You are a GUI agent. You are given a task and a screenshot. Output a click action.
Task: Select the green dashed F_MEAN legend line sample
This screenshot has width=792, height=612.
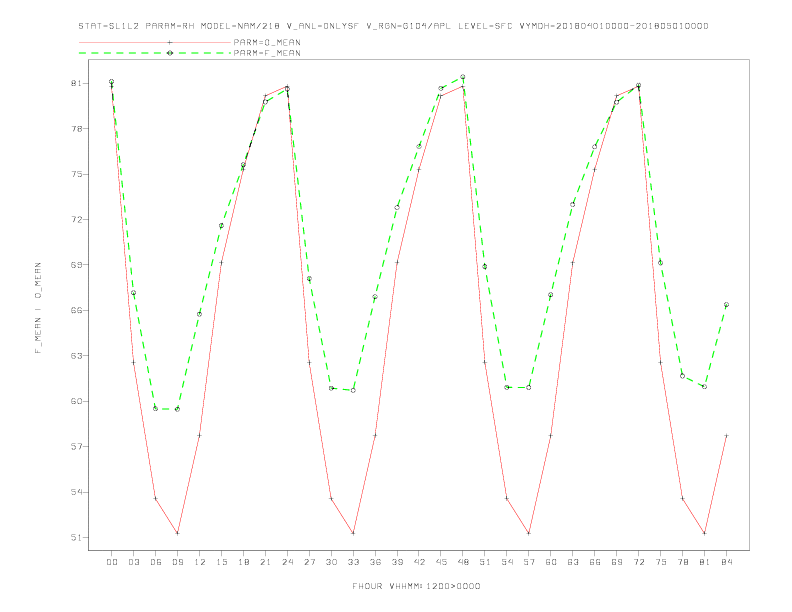(155, 53)
